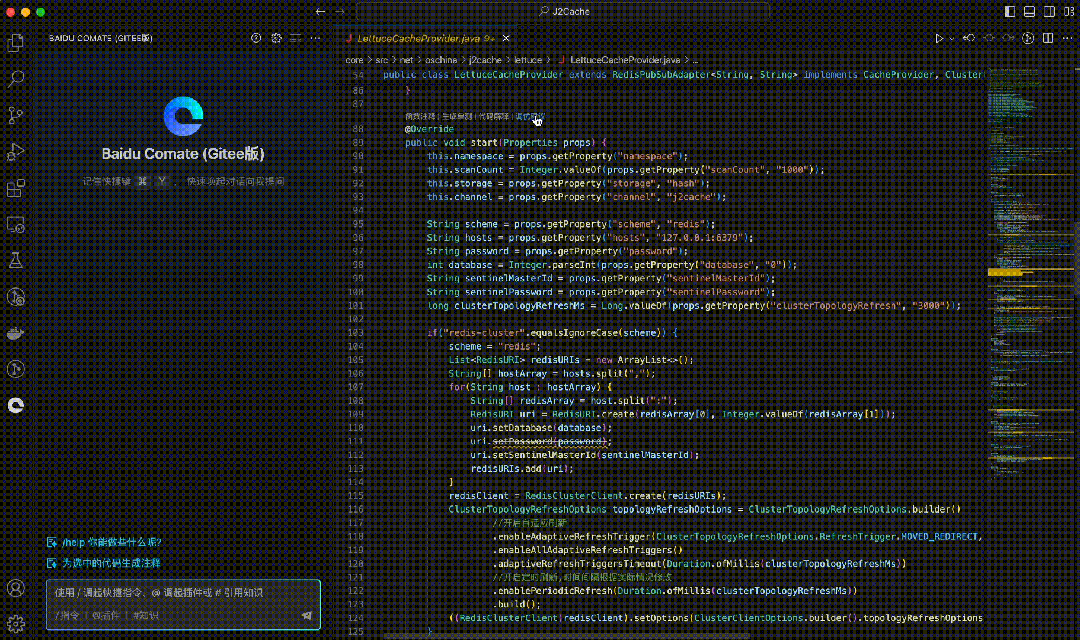Click the Go Back revision icon in editor toolbar

click(969, 39)
